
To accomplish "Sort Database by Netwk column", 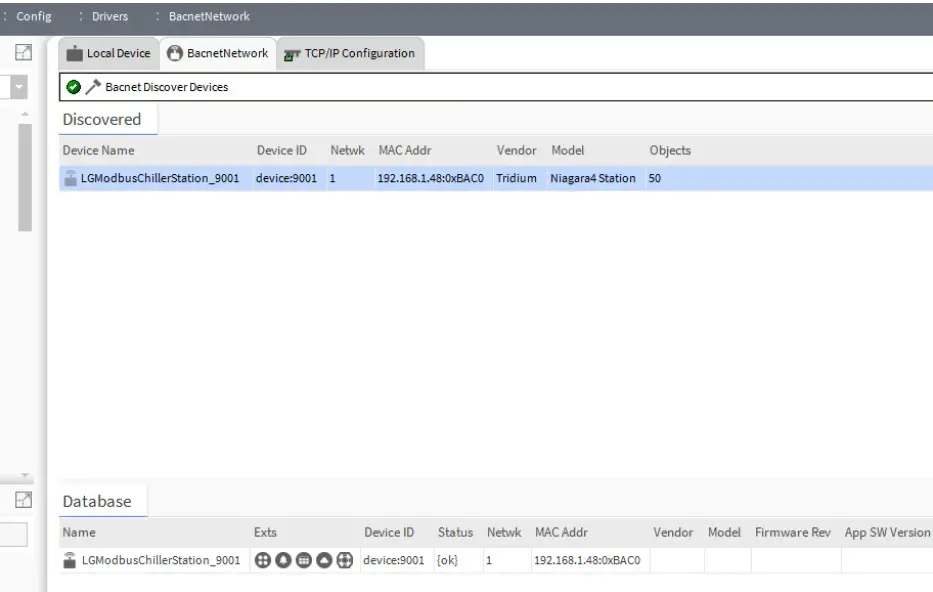I will point(504,533).
